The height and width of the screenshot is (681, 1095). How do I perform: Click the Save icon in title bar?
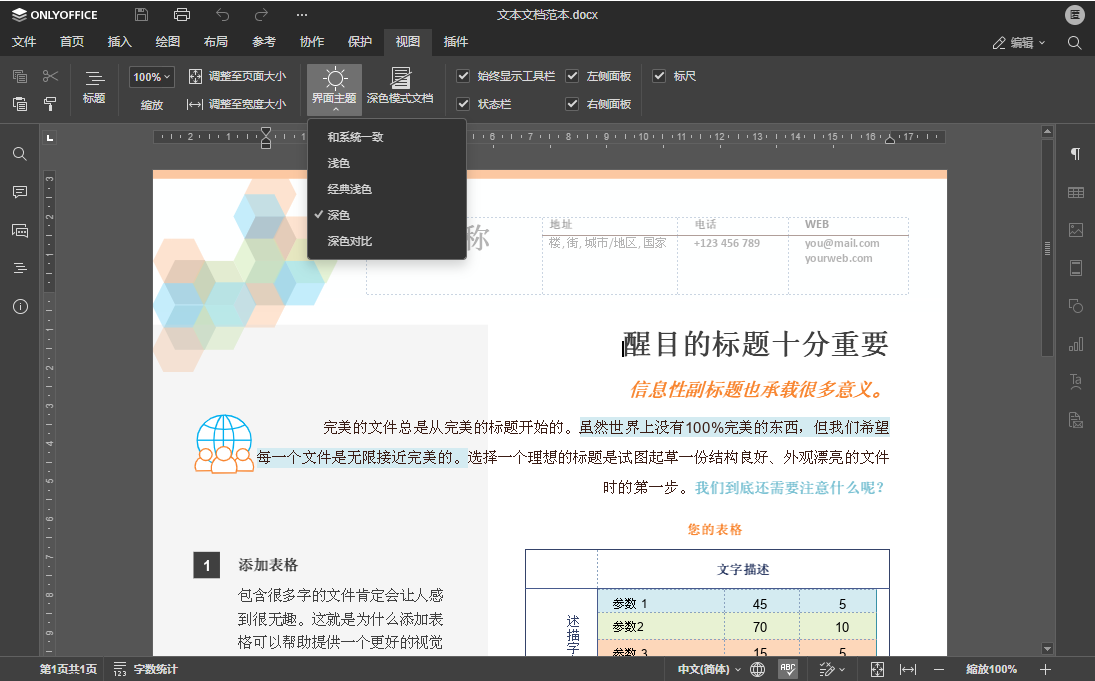[141, 15]
